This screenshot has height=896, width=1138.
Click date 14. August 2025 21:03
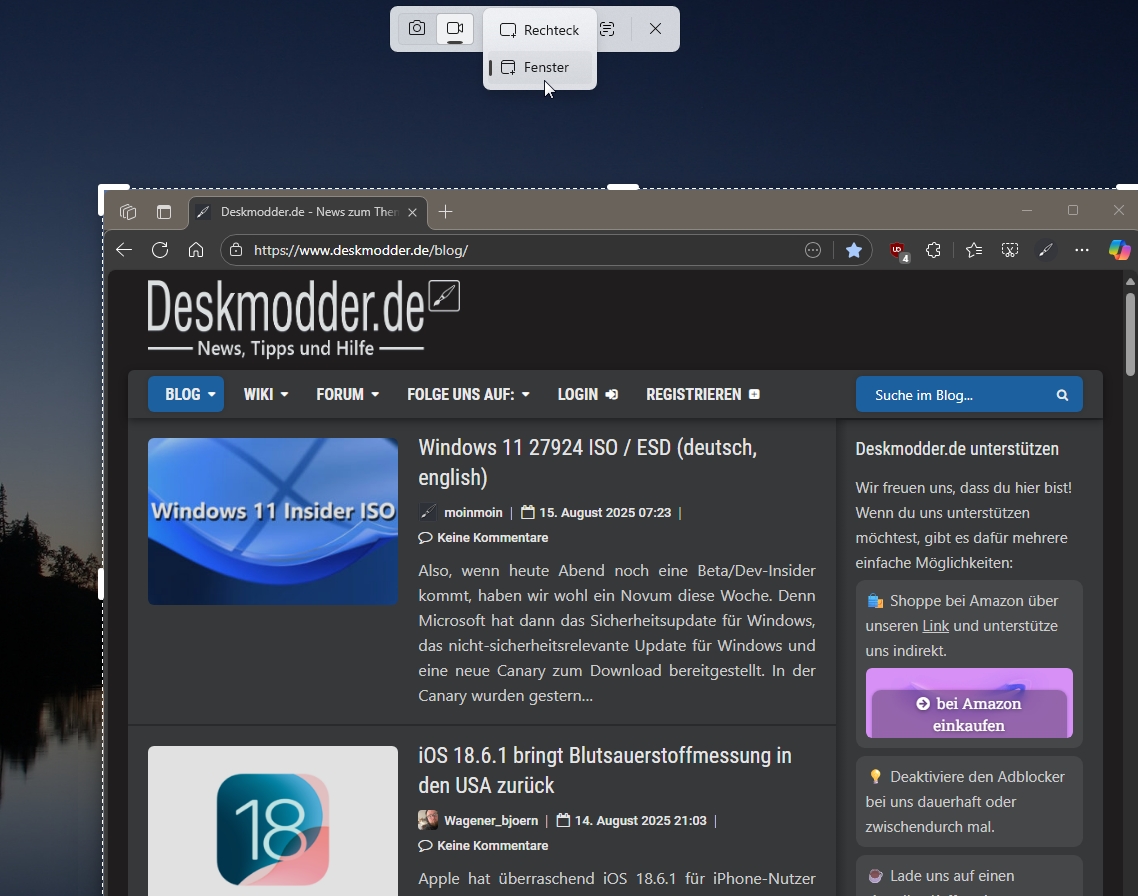(640, 821)
